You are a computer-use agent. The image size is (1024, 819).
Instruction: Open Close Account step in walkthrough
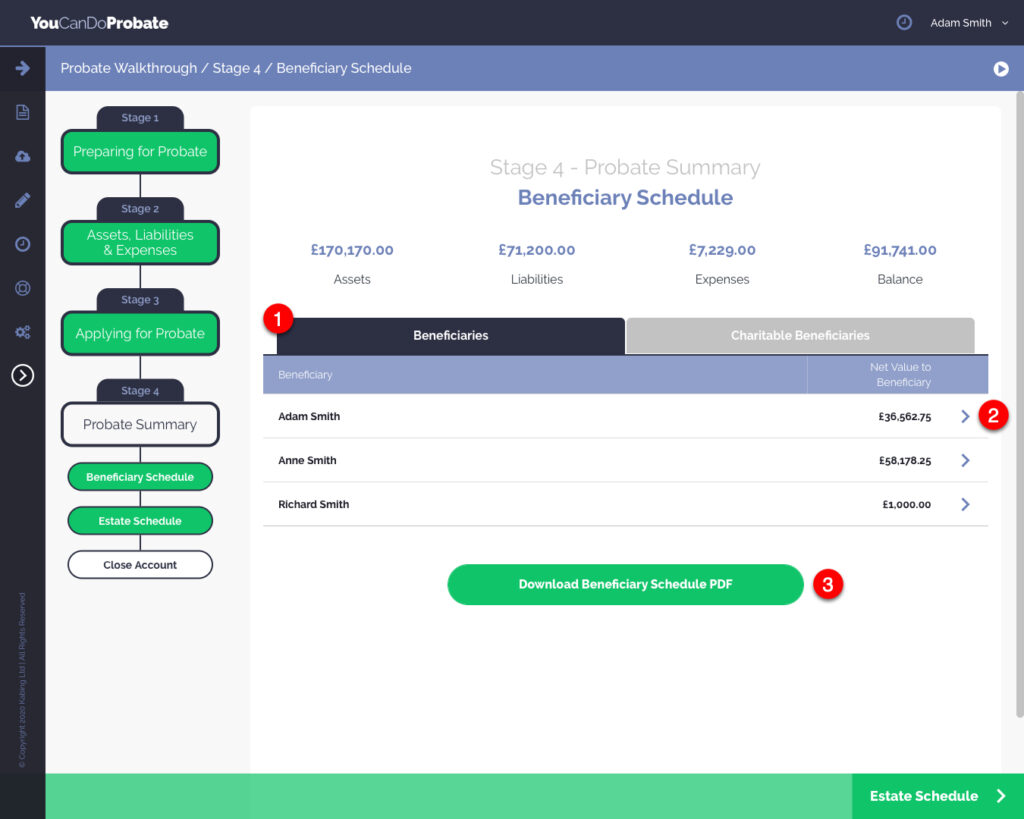click(x=140, y=565)
